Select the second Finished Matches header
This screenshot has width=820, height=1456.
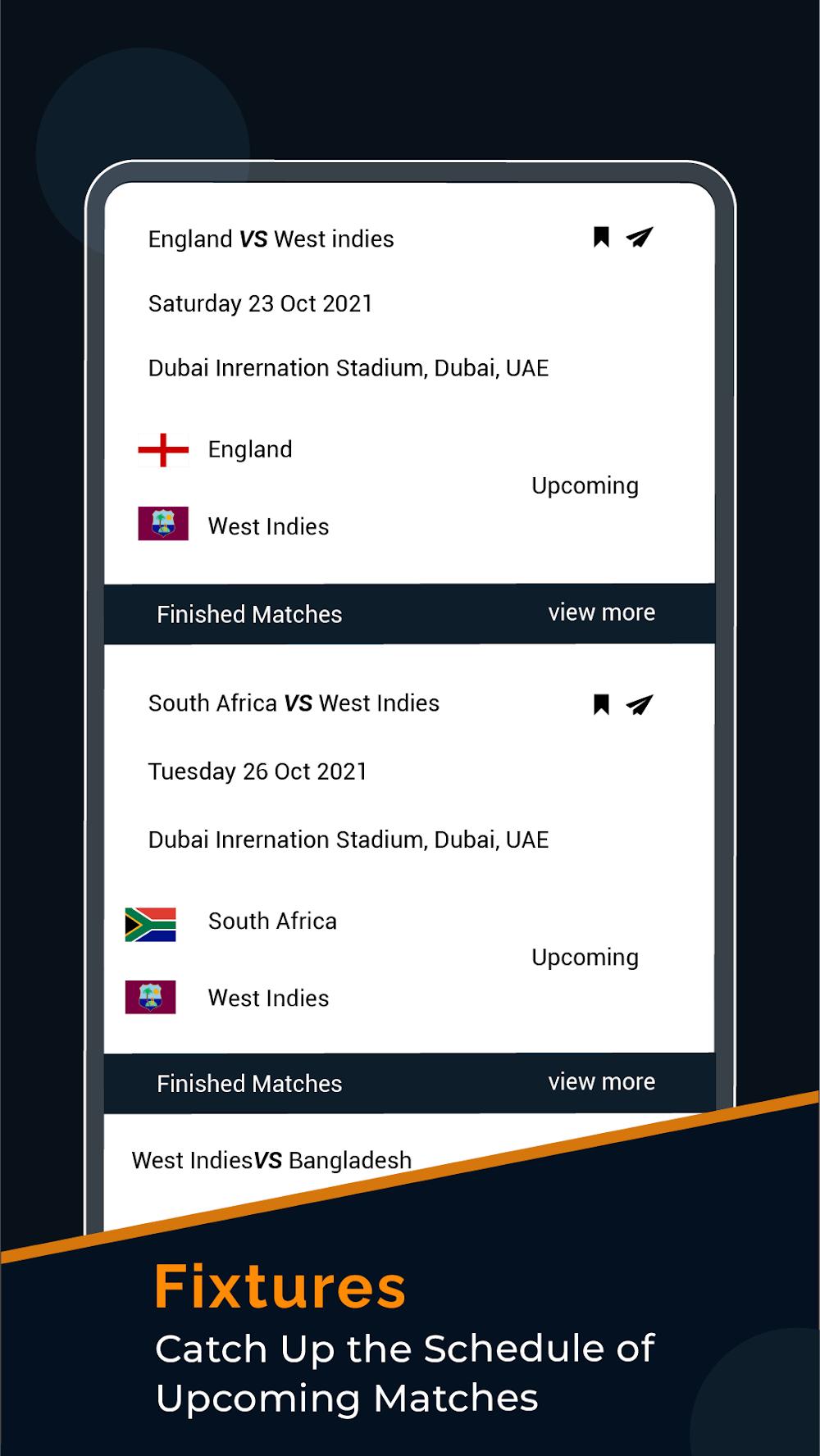click(x=249, y=1084)
